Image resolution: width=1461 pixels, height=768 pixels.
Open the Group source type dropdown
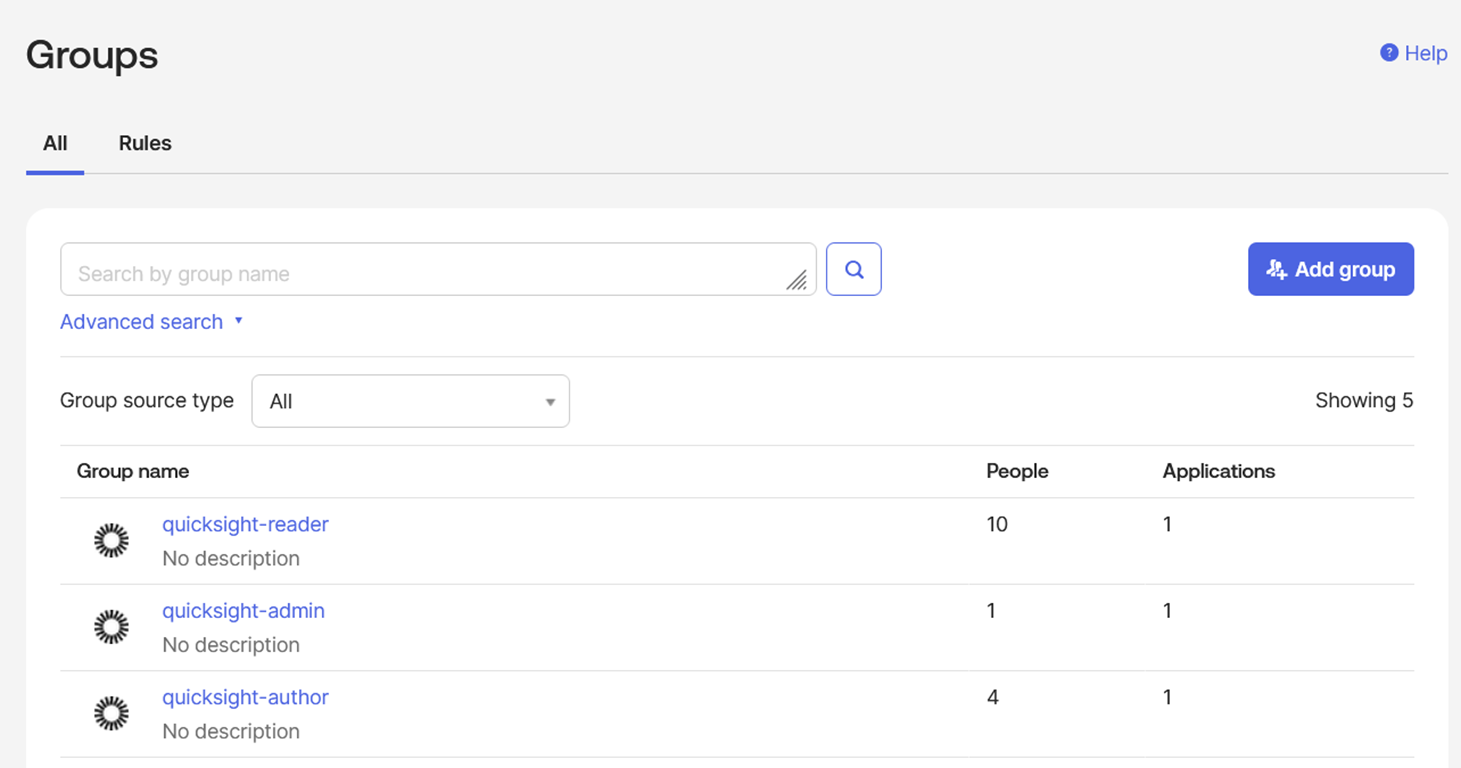click(x=410, y=401)
